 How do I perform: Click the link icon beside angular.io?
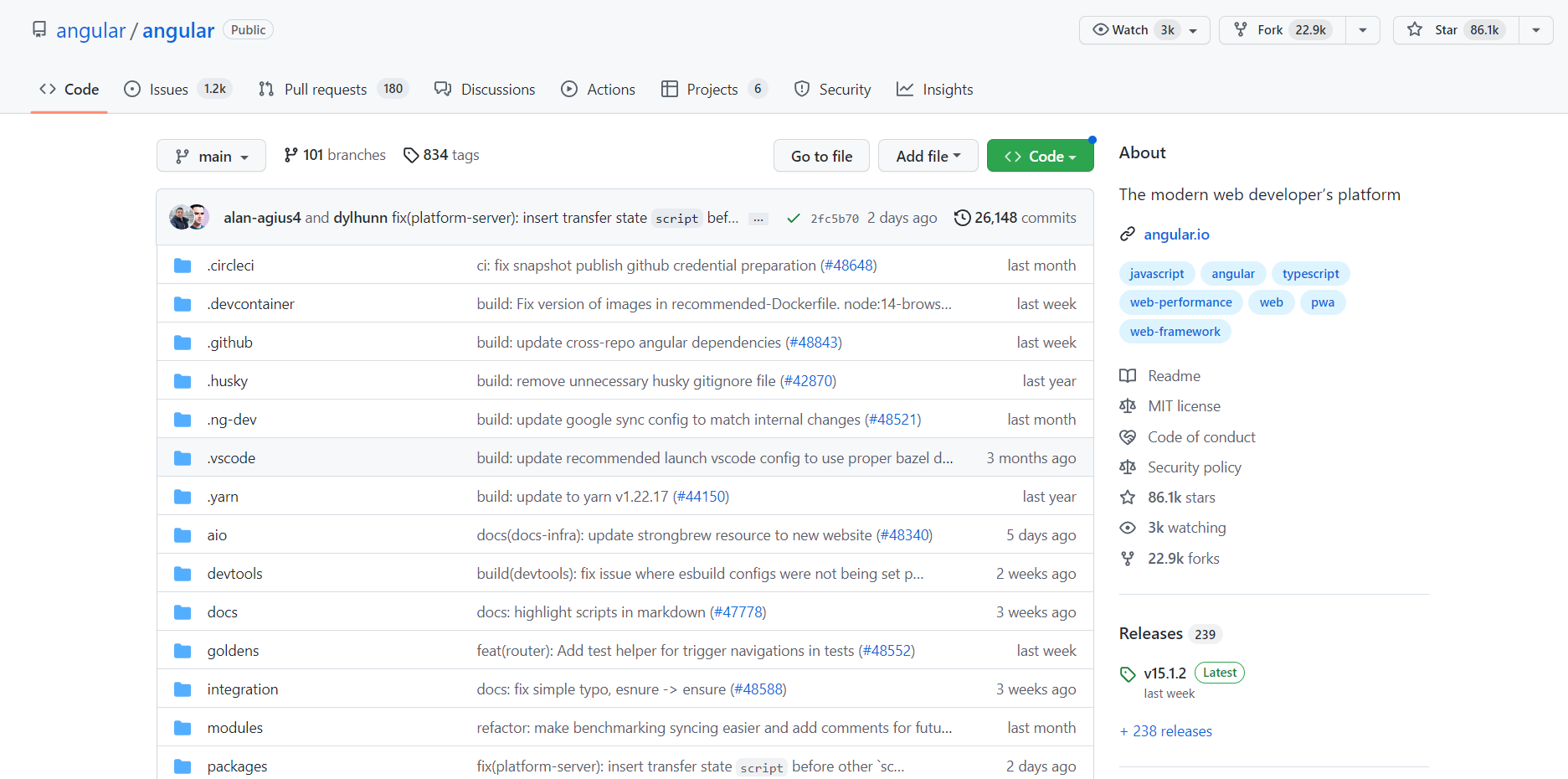(x=1128, y=235)
